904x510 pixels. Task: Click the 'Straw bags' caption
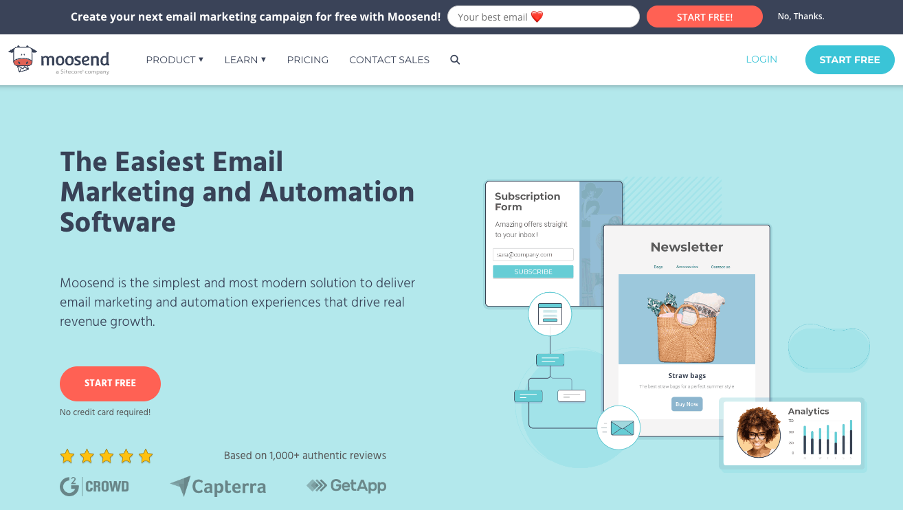(x=687, y=375)
